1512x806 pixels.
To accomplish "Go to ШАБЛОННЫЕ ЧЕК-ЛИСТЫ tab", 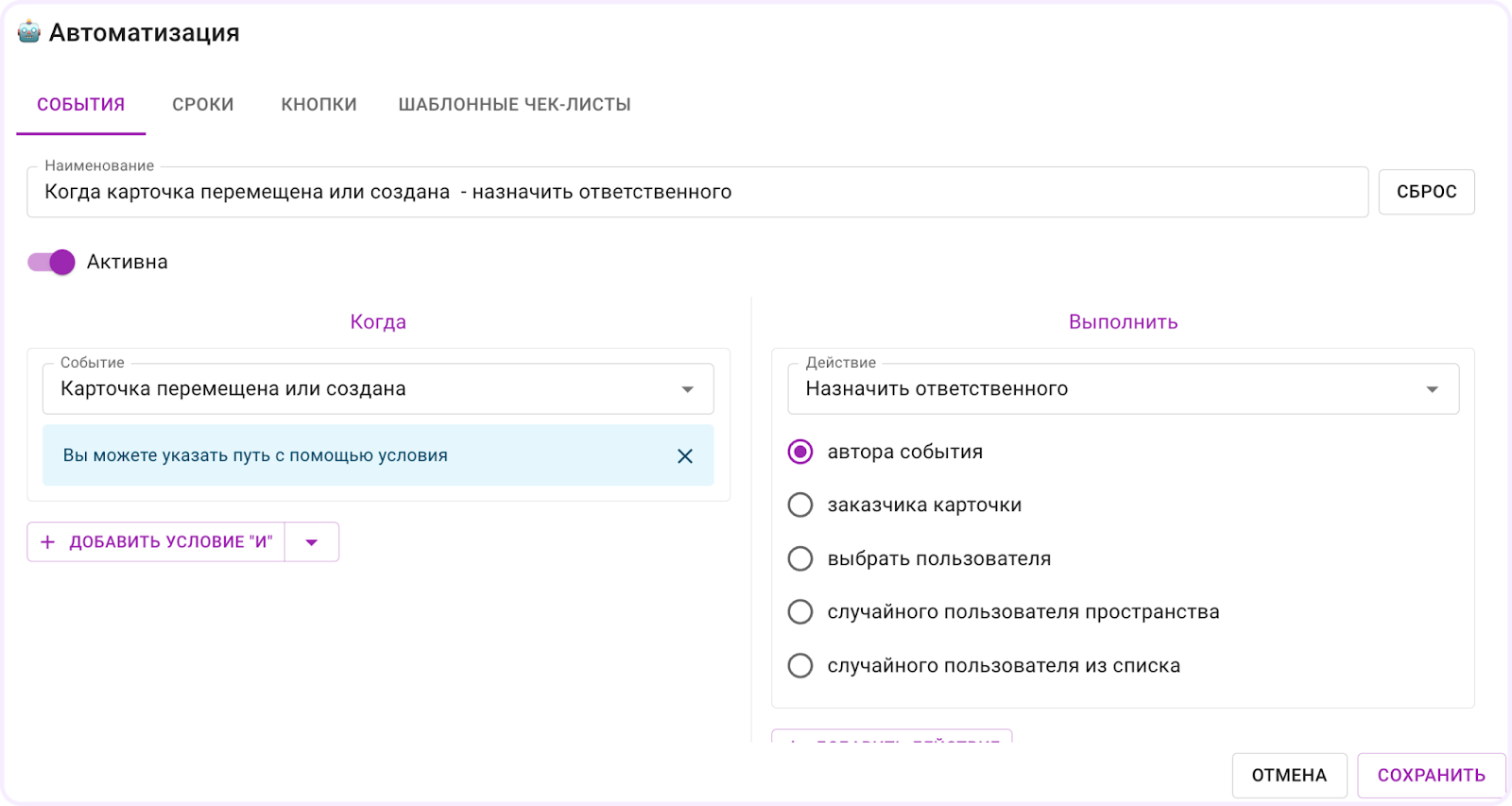I will point(514,105).
